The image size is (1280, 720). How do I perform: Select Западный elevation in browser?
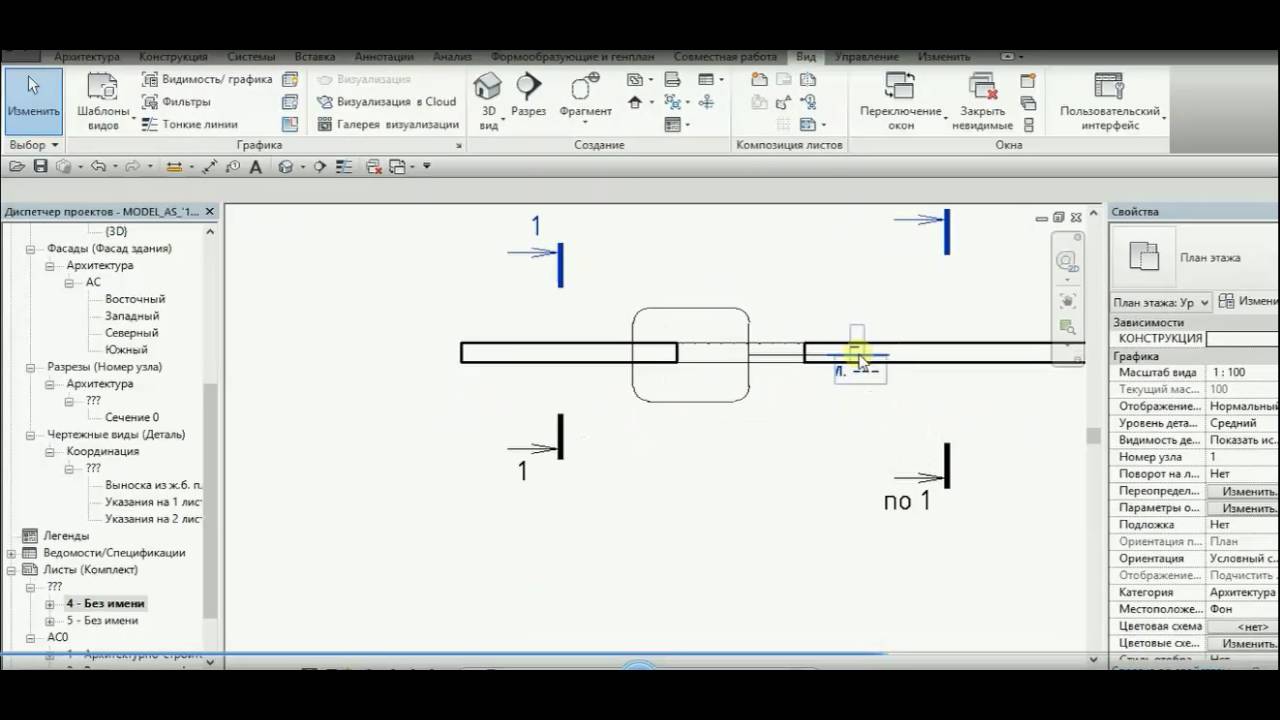pyautogui.click(x=132, y=316)
